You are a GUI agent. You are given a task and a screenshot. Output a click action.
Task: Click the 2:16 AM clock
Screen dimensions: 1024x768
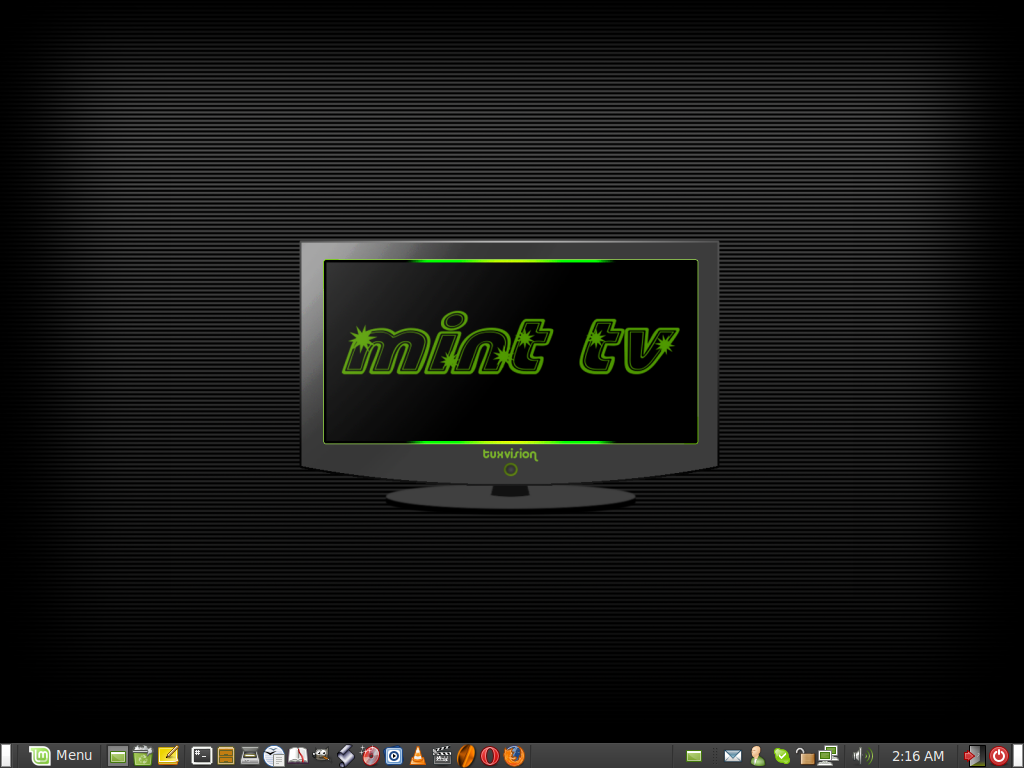918,756
